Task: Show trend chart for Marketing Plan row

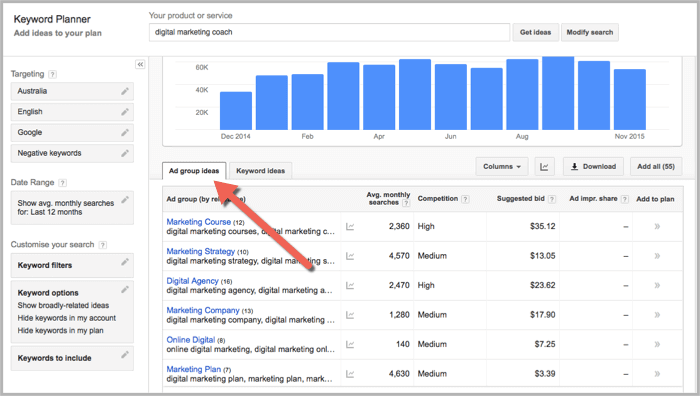Action: (350, 374)
